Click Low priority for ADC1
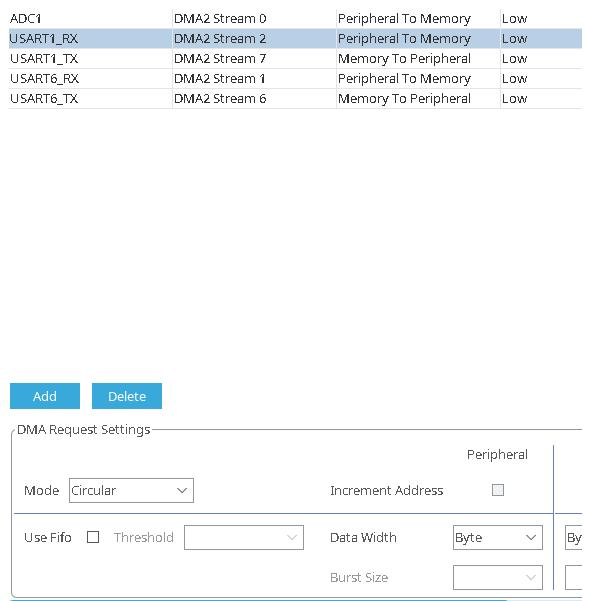The image size is (590, 601). coord(541,18)
